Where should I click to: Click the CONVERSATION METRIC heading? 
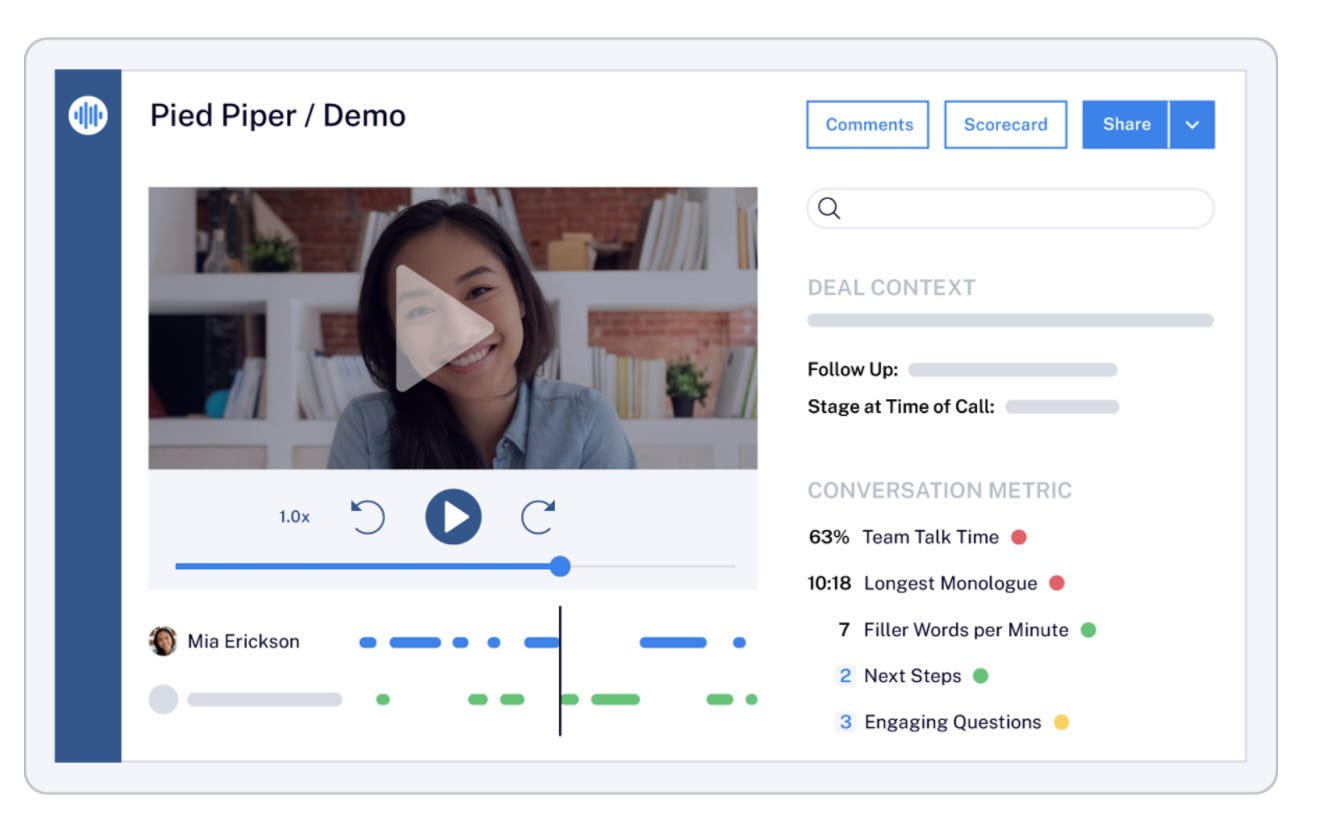coord(939,491)
